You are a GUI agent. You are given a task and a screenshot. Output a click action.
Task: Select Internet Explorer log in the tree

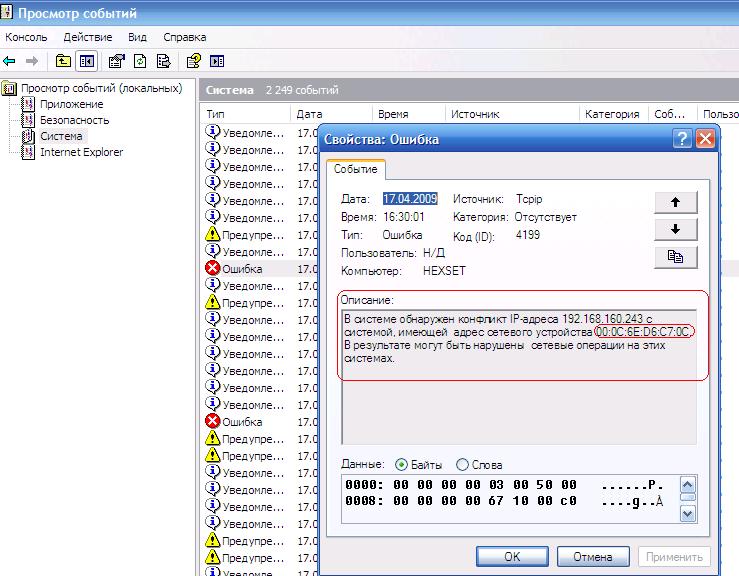point(81,152)
